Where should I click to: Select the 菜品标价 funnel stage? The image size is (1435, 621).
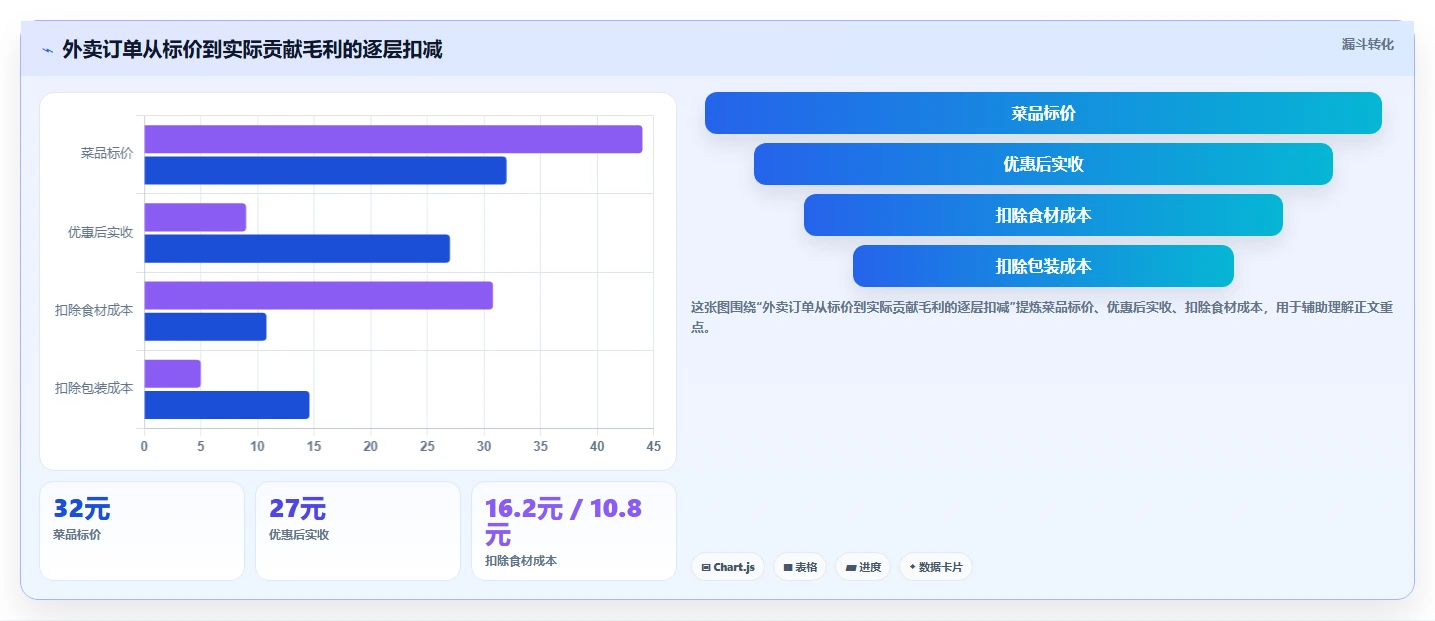pyautogui.click(x=1043, y=113)
